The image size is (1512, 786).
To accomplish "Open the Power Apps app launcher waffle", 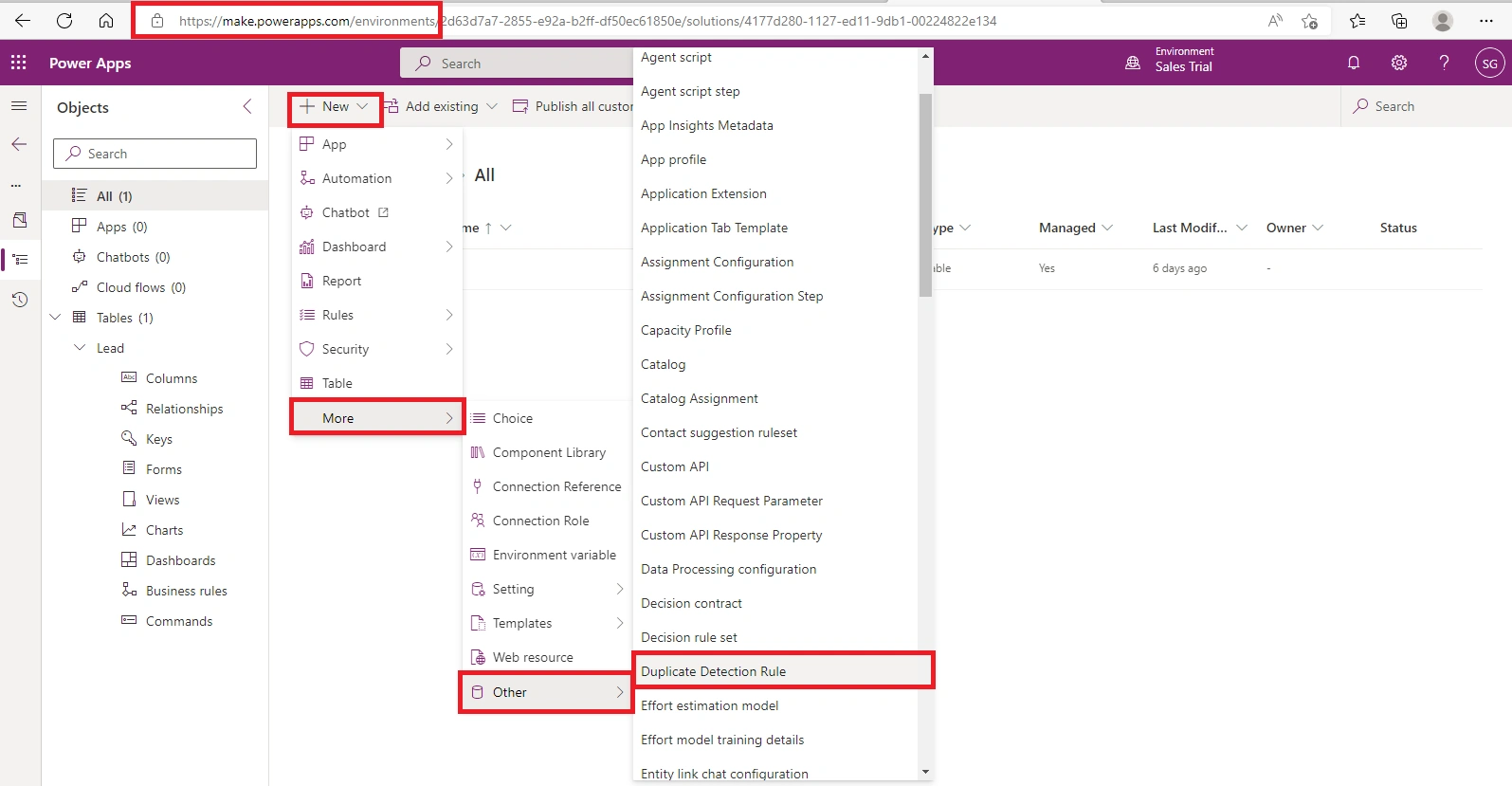I will (x=18, y=63).
